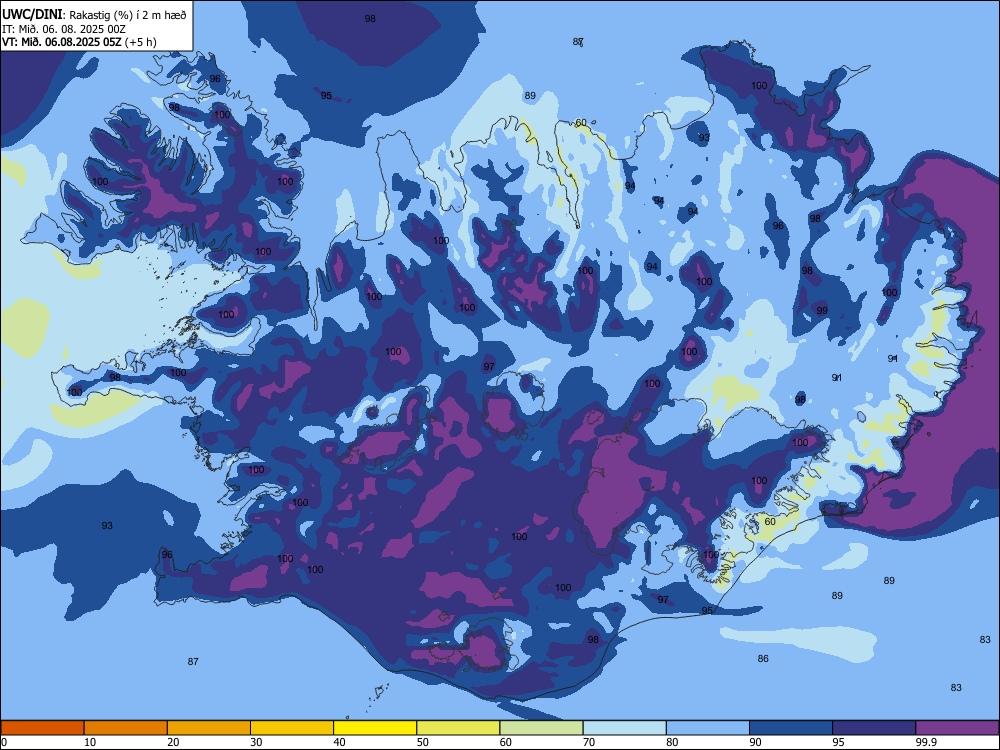Click the 'UWC/DINI: Rakastig (%) í 2 m hæð' title
Viewport: 1000px width, 750px height.
[94, 15]
